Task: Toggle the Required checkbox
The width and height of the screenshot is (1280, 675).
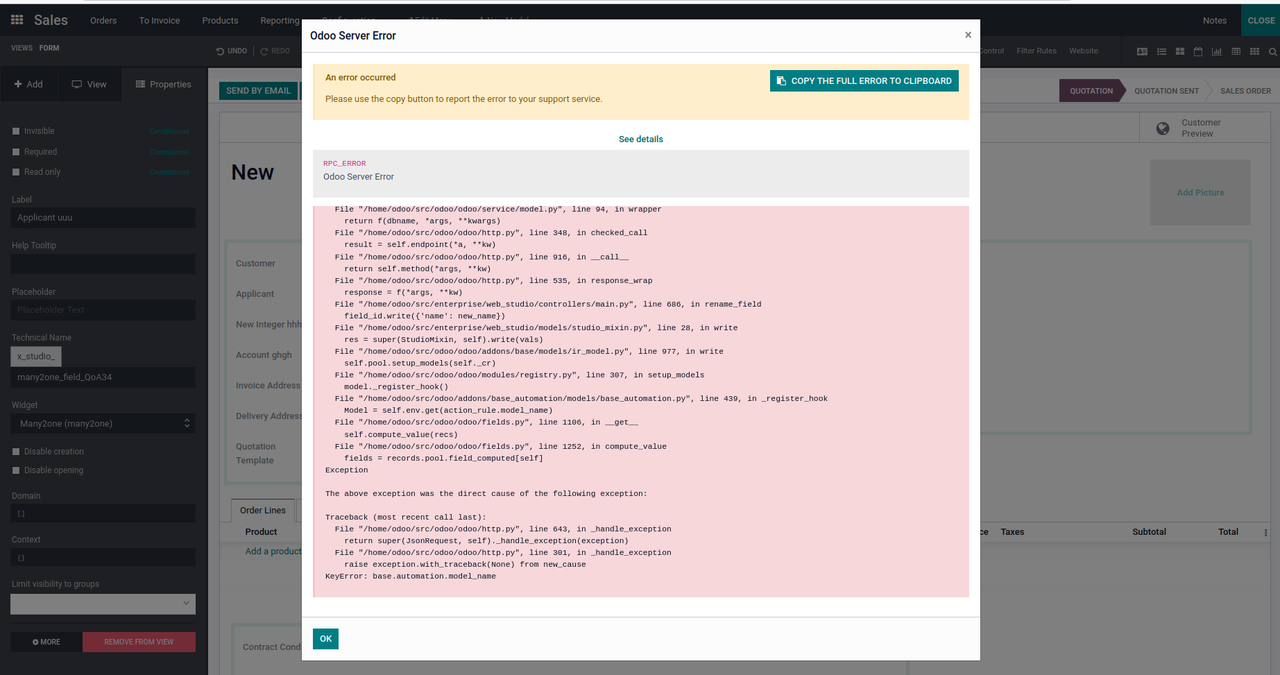Action: 15,152
